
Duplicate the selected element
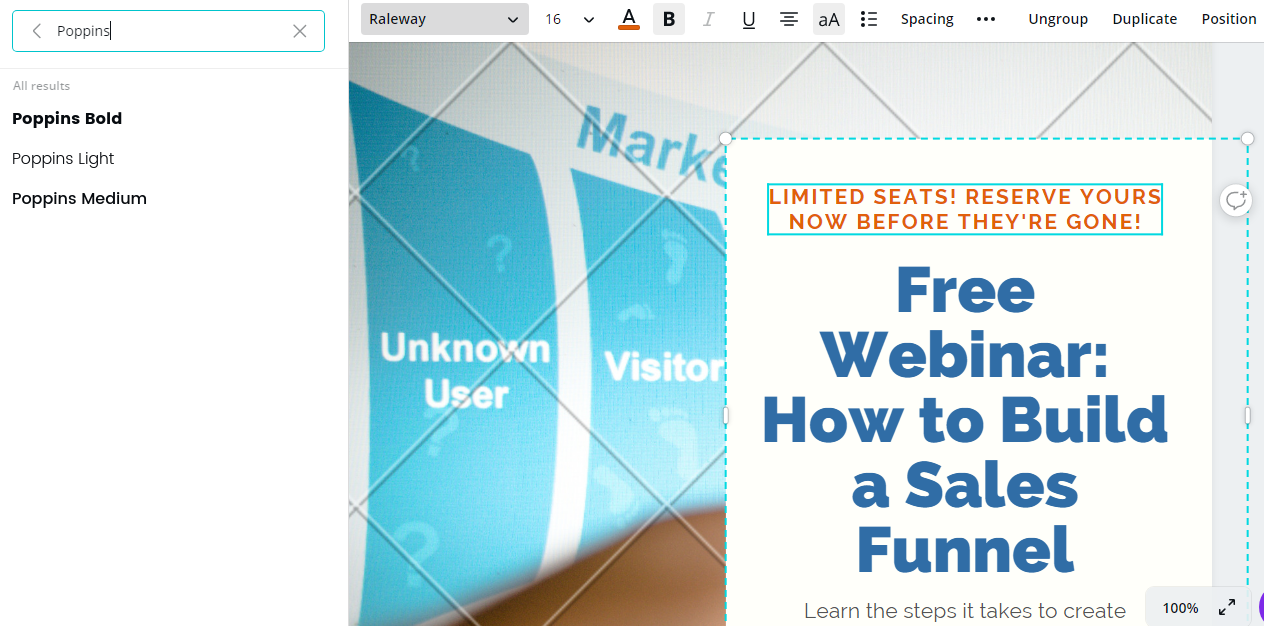(x=1144, y=19)
